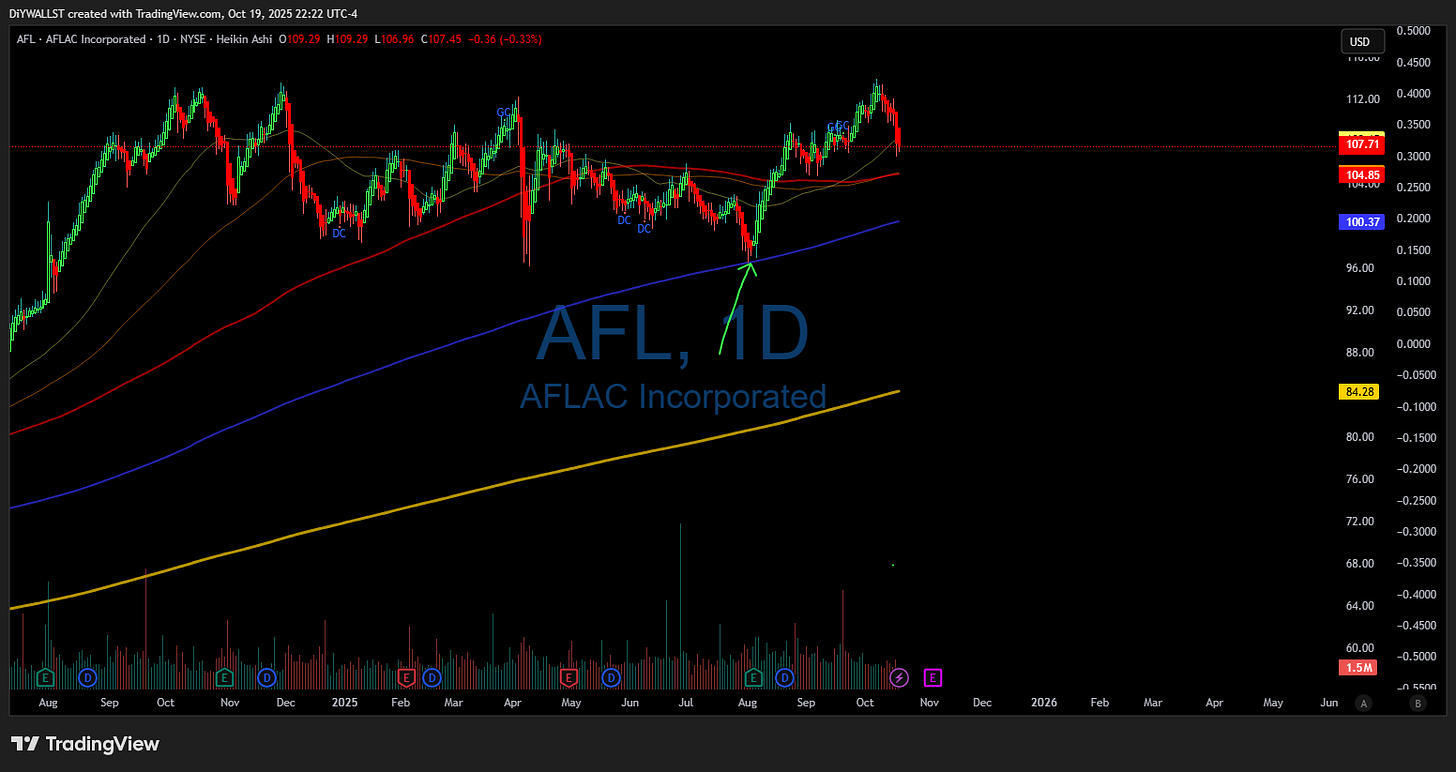Viewport: 1456px width, 772px height.
Task: Select the DC death cross label near June
Action: (x=624, y=219)
